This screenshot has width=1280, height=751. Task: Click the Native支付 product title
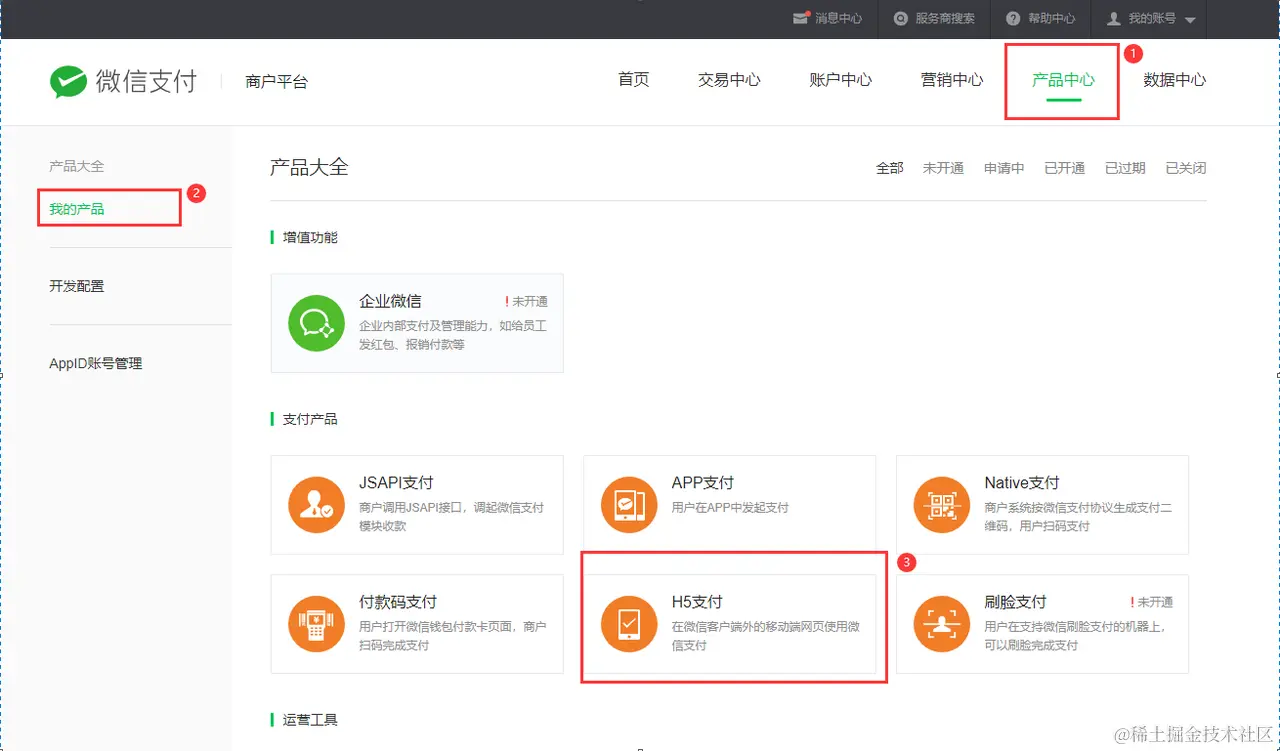[x=1022, y=483]
